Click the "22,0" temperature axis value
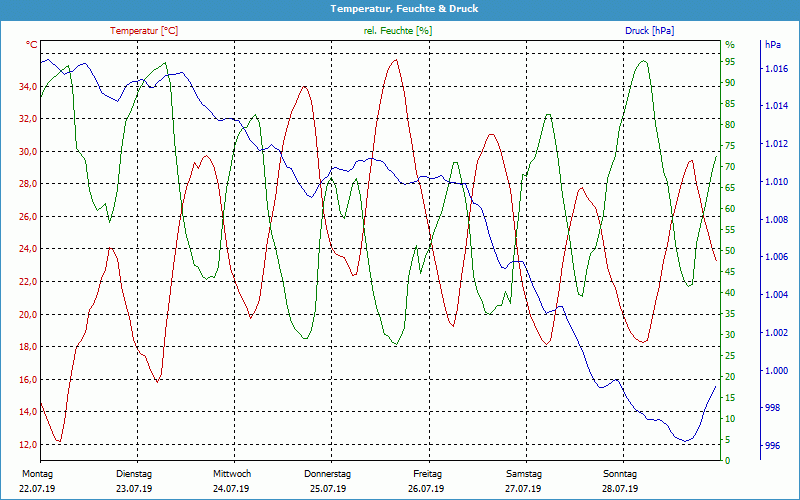 click(x=28, y=282)
